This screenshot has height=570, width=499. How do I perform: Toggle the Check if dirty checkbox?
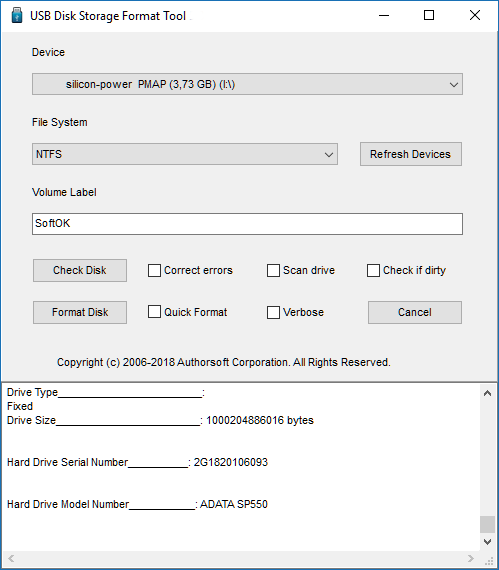[x=373, y=270]
